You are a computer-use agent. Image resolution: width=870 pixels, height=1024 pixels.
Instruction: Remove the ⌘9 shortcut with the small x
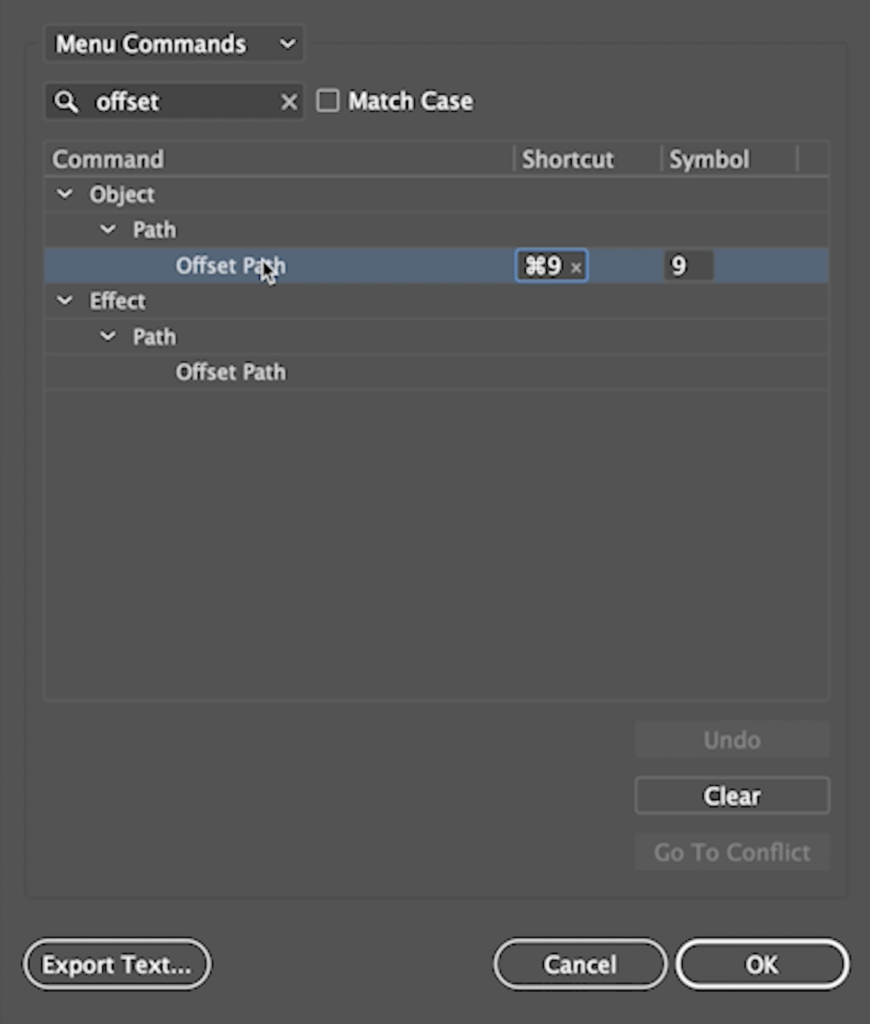pos(575,267)
